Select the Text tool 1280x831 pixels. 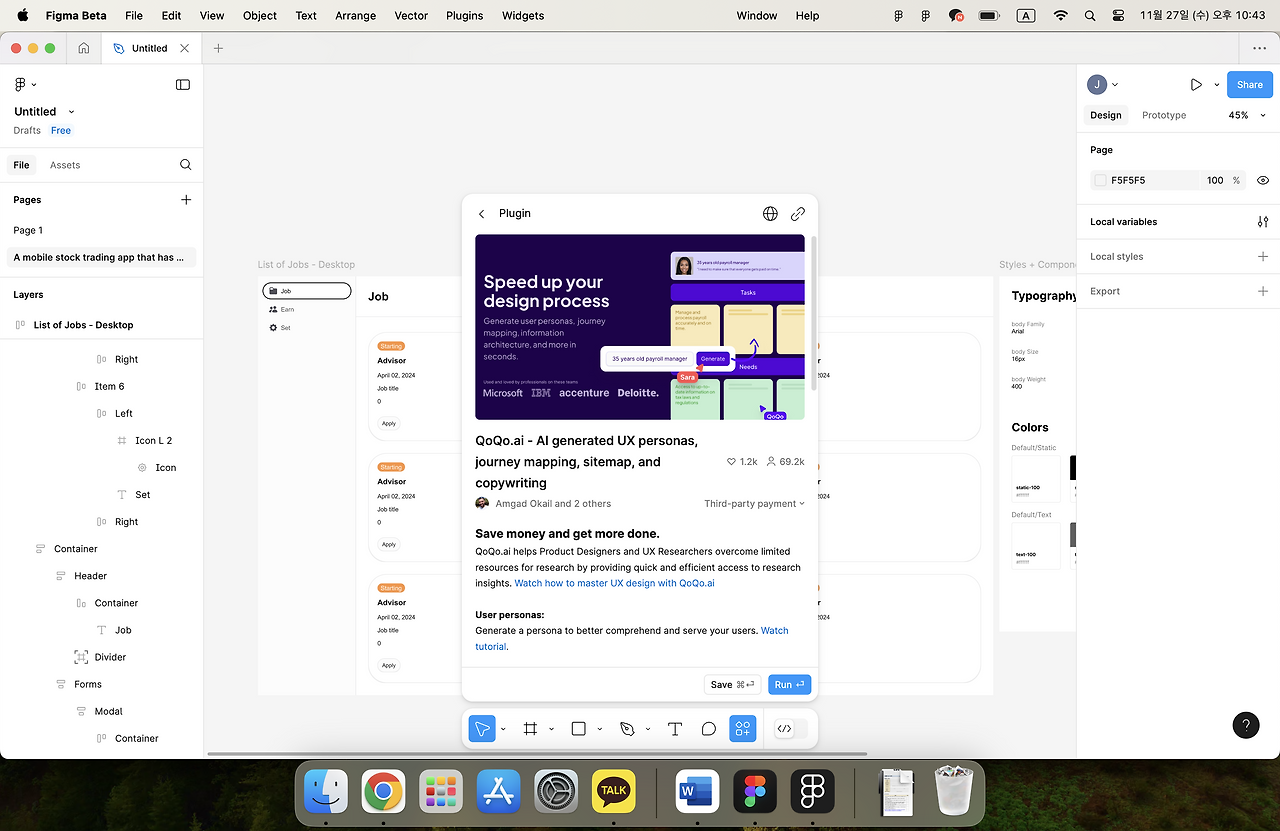point(675,729)
